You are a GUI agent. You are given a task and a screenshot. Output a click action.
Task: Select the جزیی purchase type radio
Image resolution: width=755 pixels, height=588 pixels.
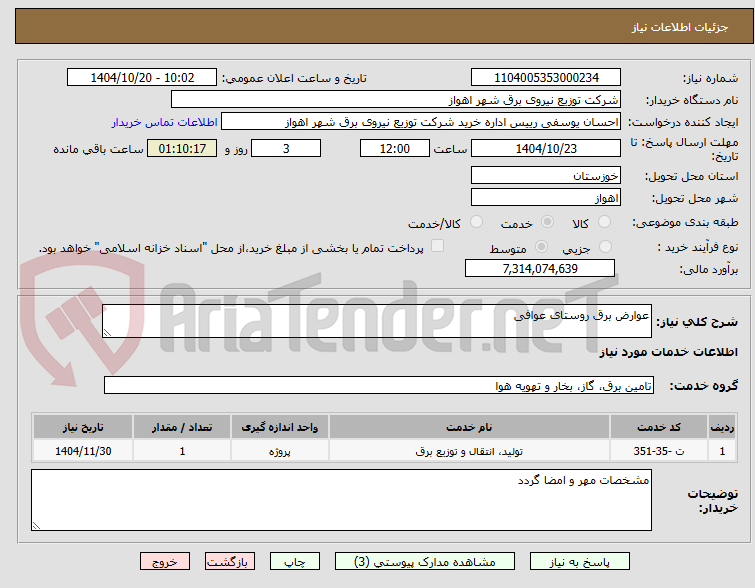605,247
